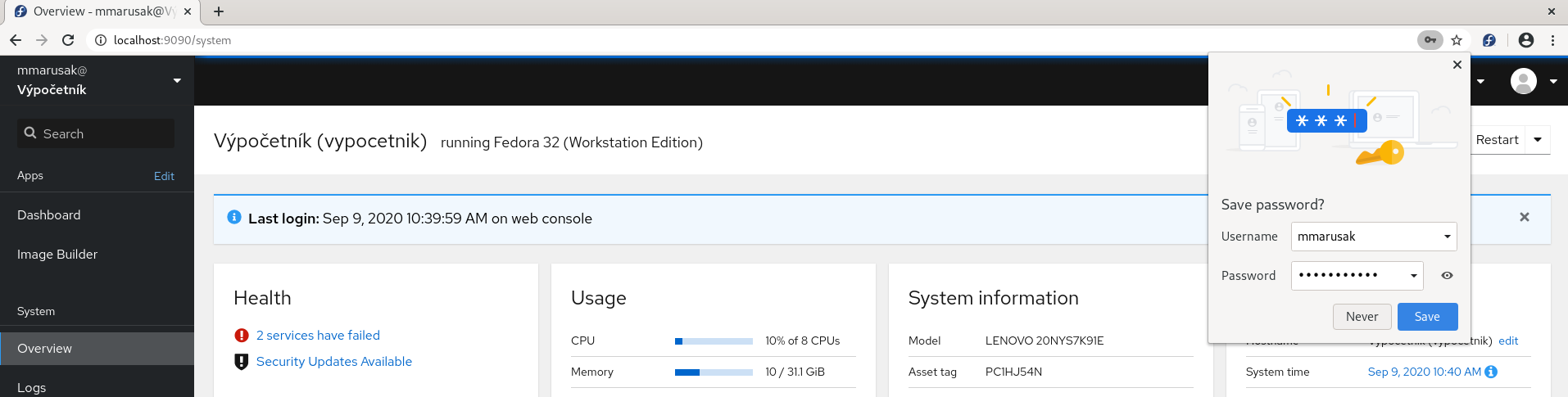Open system time Sep 9, 2020 10:40 AM
Viewport: 1568px width, 397px height.
pos(1425,372)
